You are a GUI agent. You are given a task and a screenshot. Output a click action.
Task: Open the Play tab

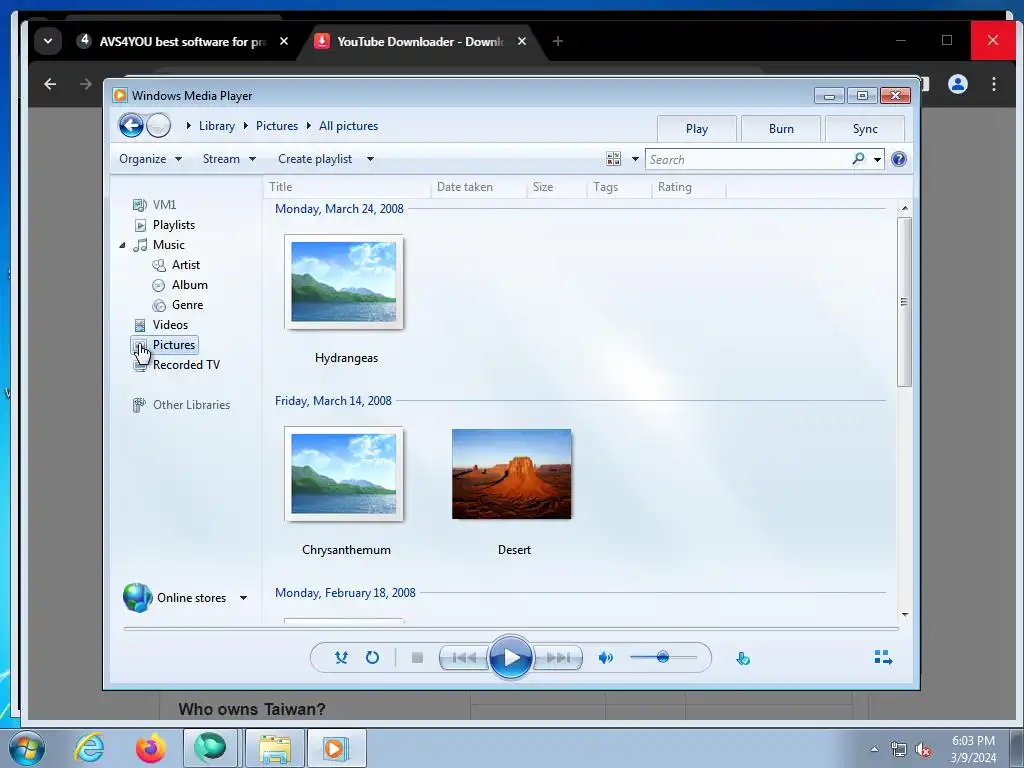coord(696,129)
